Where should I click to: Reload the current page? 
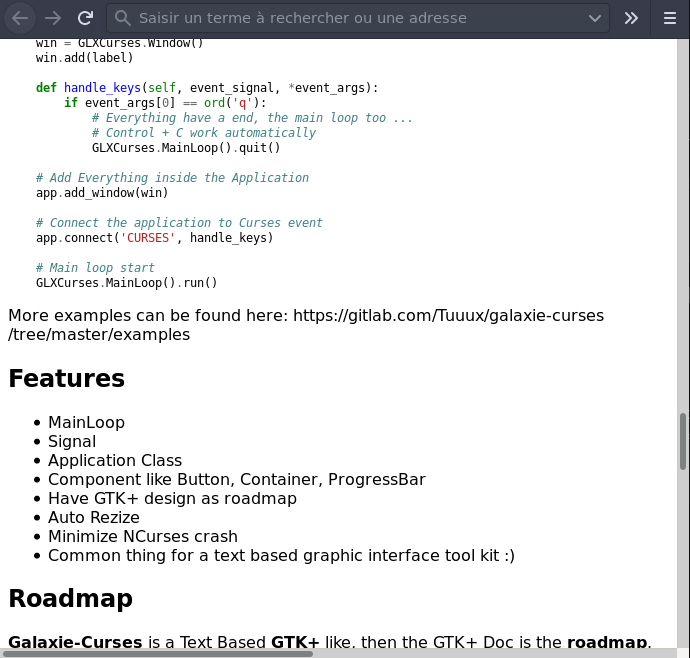(x=86, y=18)
